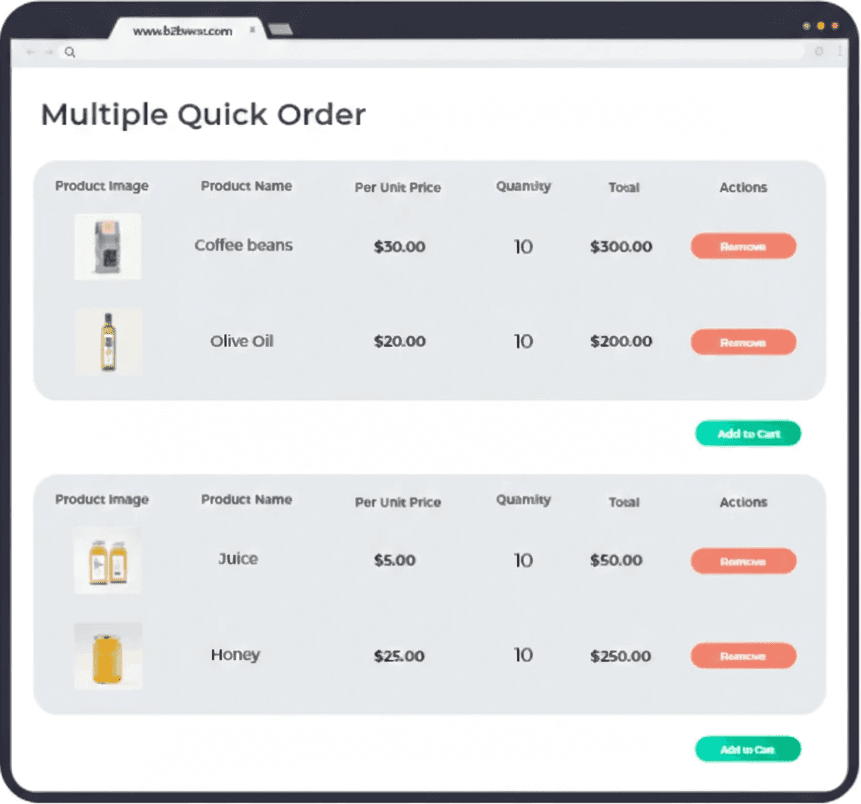Open Olive Oil bottle thumbnail
The image size is (861, 804).
[108, 342]
